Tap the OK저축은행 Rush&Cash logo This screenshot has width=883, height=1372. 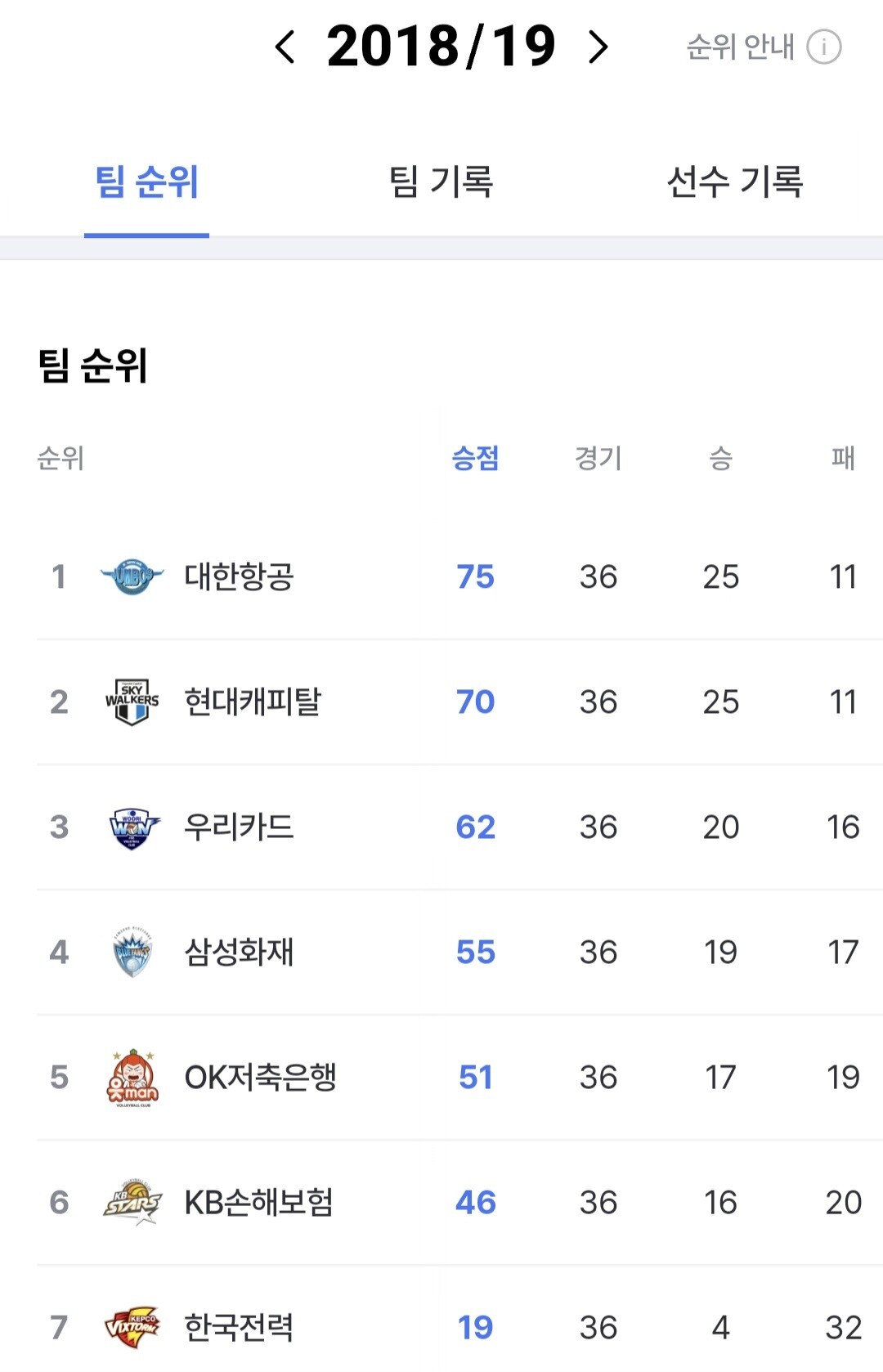132,1078
